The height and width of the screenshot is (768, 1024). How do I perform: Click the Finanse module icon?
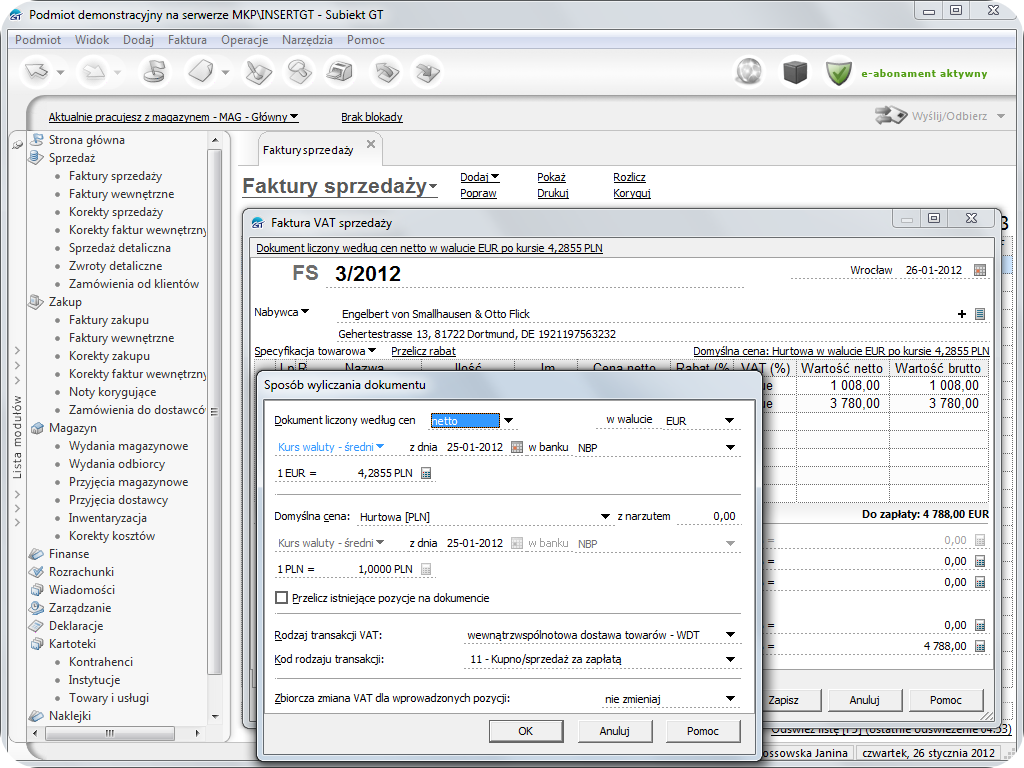click(37, 554)
